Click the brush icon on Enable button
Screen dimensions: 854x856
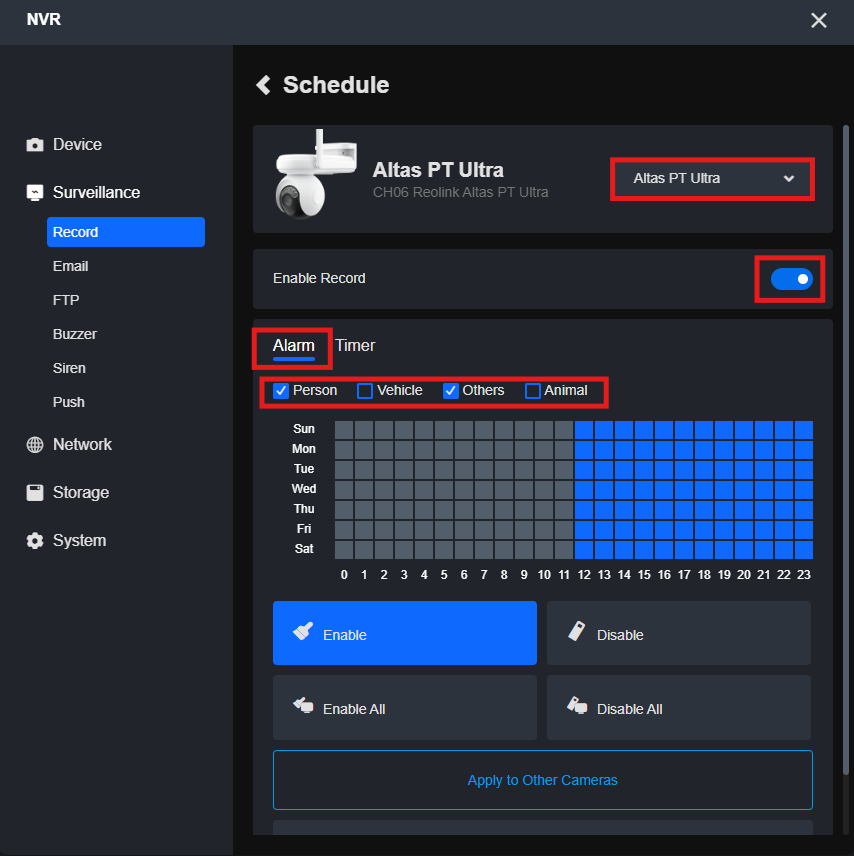coord(303,631)
